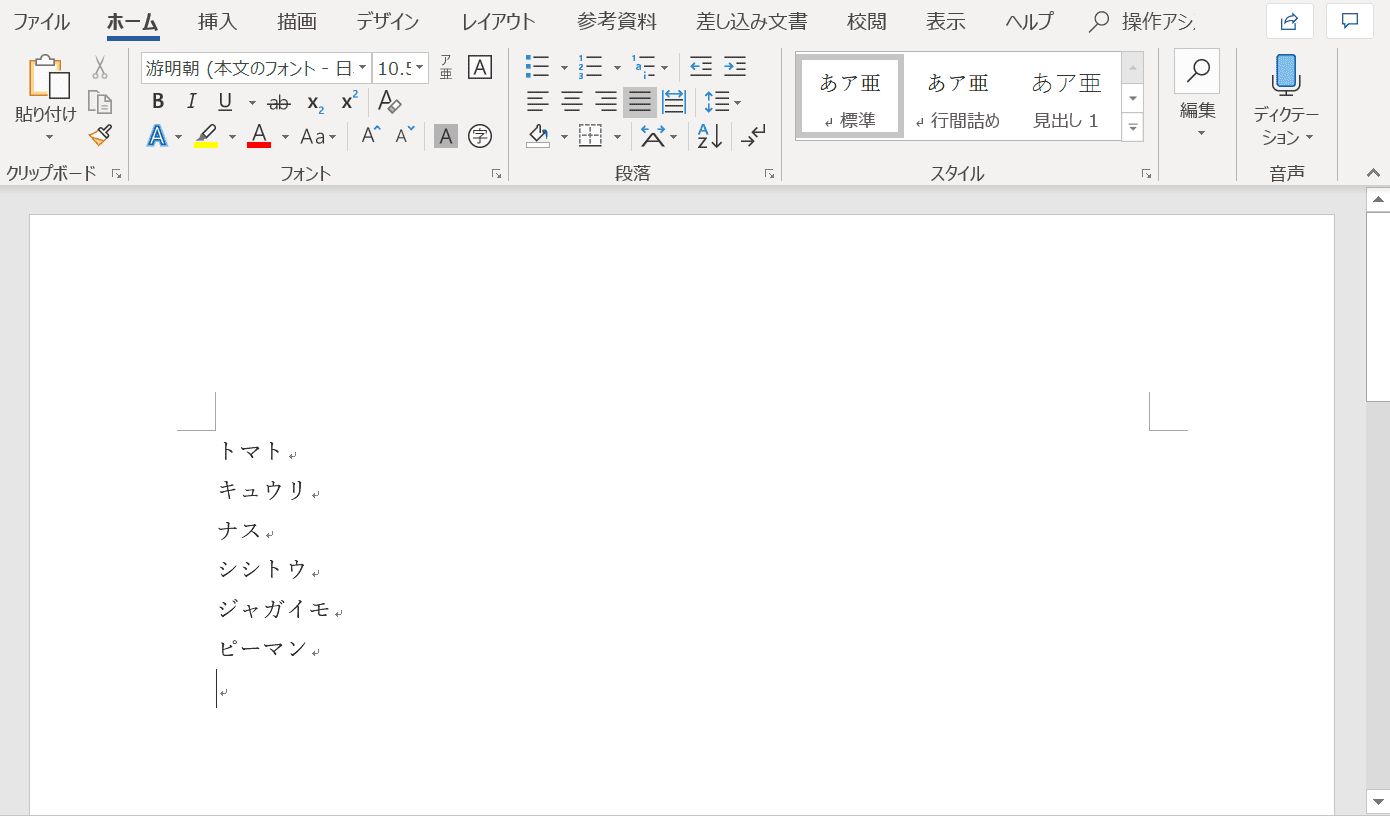Toggle justify alignment
The width and height of the screenshot is (1390, 816).
coord(640,102)
